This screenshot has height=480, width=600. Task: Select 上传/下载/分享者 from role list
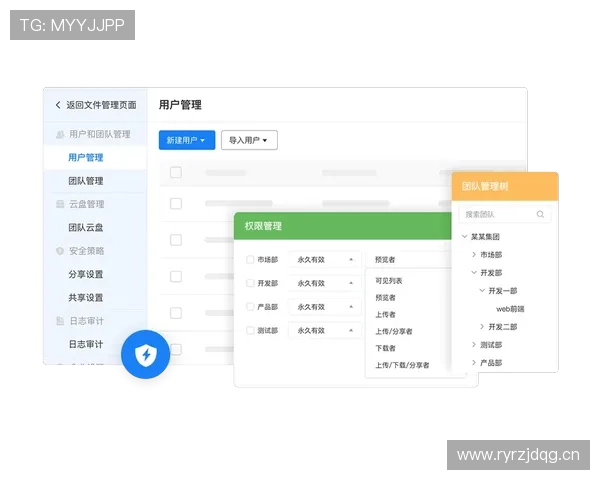tap(402, 365)
